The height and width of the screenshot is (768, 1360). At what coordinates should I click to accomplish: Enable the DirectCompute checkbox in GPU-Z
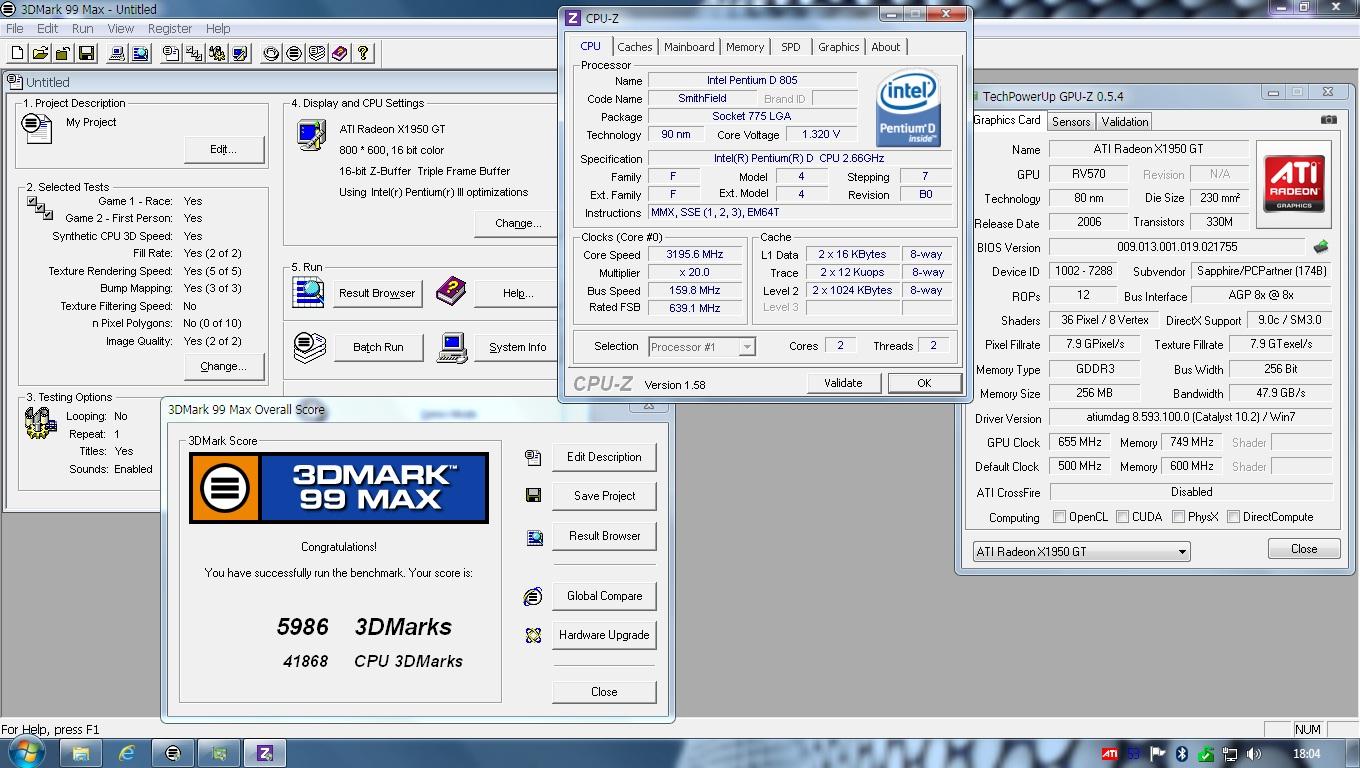1233,517
